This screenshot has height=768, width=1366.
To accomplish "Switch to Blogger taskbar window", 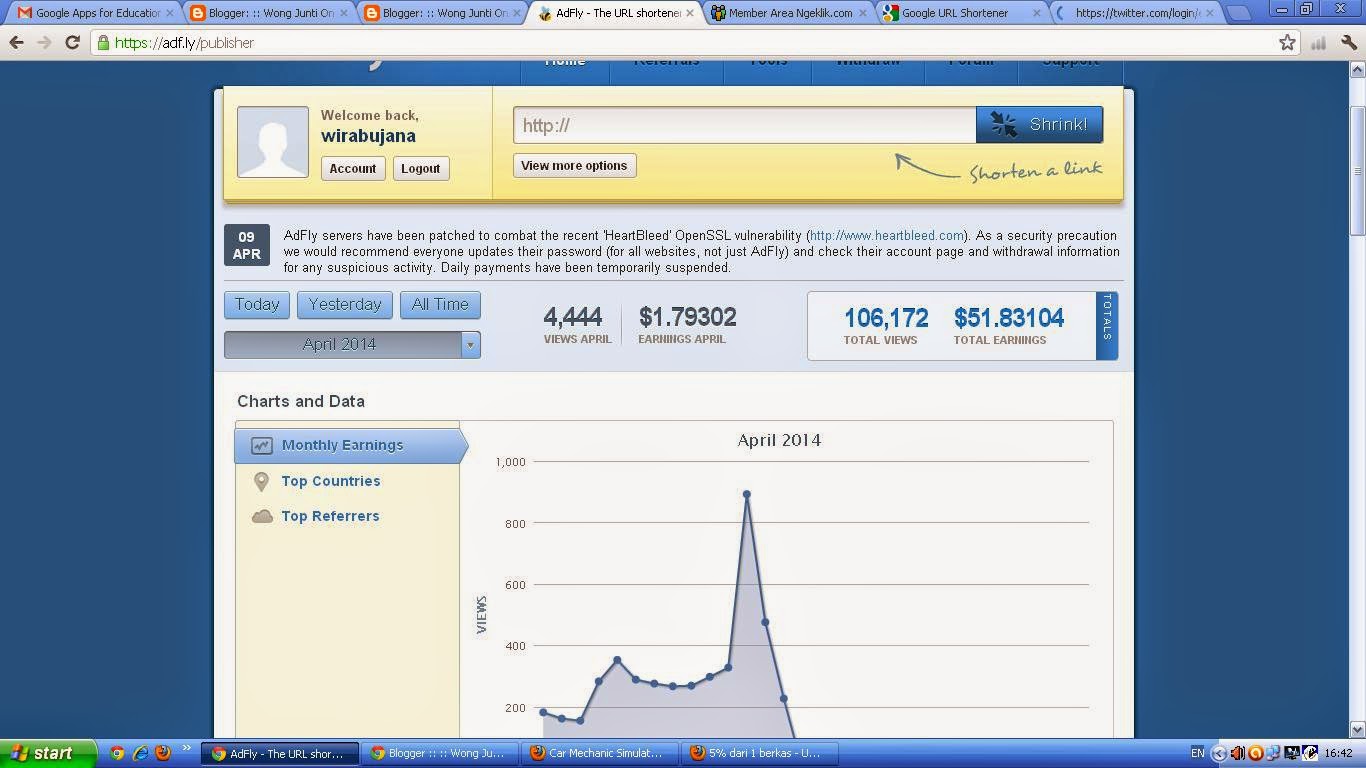I will pyautogui.click(x=439, y=753).
